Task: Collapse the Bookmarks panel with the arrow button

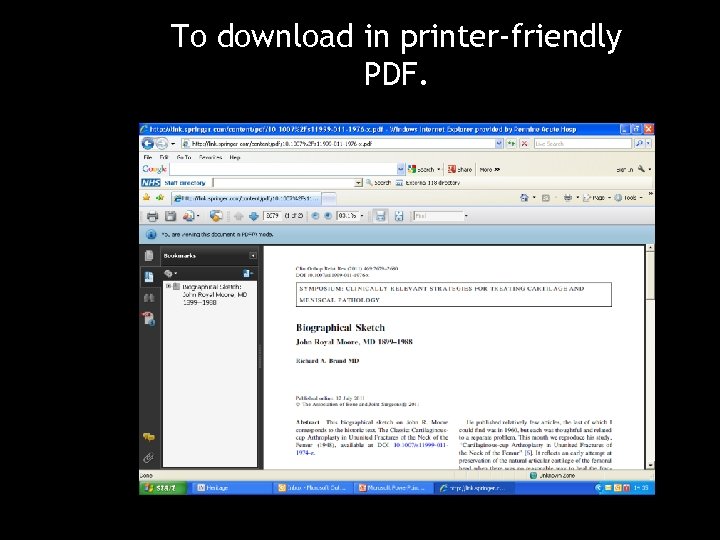Action: [253, 256]
